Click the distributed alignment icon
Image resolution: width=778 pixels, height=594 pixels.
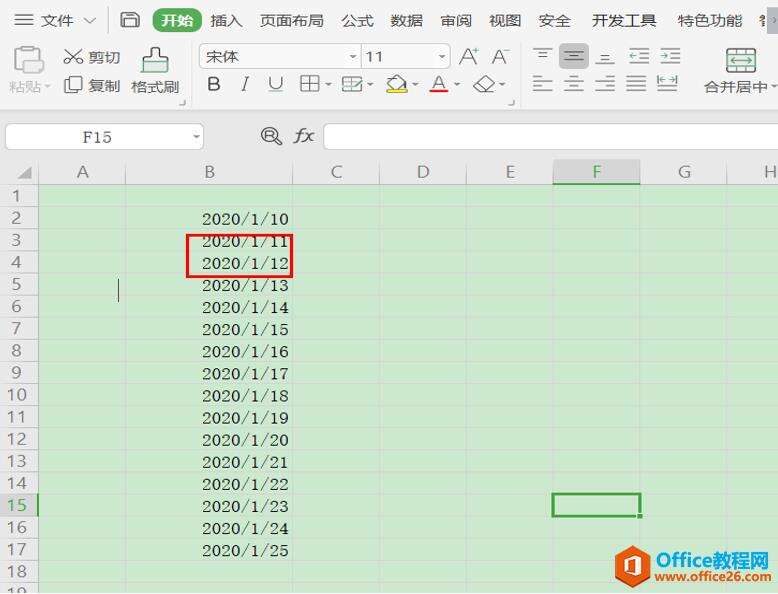click(x=667, y=83)
